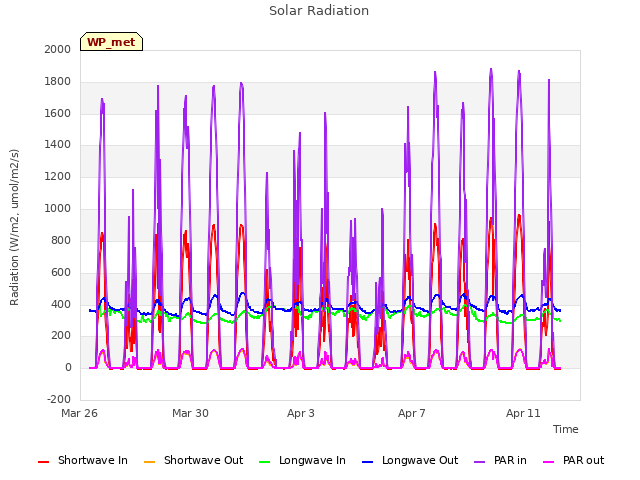Viewport: 640px width, 480px height.
Task: Click the 400 y-axis tick label
Action: (x=61, y=304)
